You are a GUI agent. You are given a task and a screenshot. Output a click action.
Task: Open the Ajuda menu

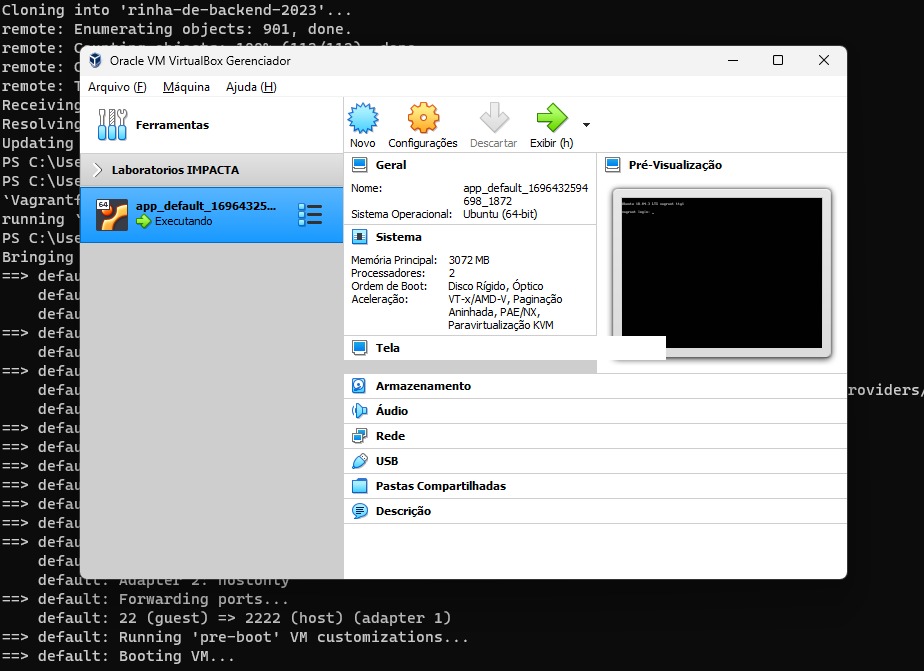tap(251, 87)
